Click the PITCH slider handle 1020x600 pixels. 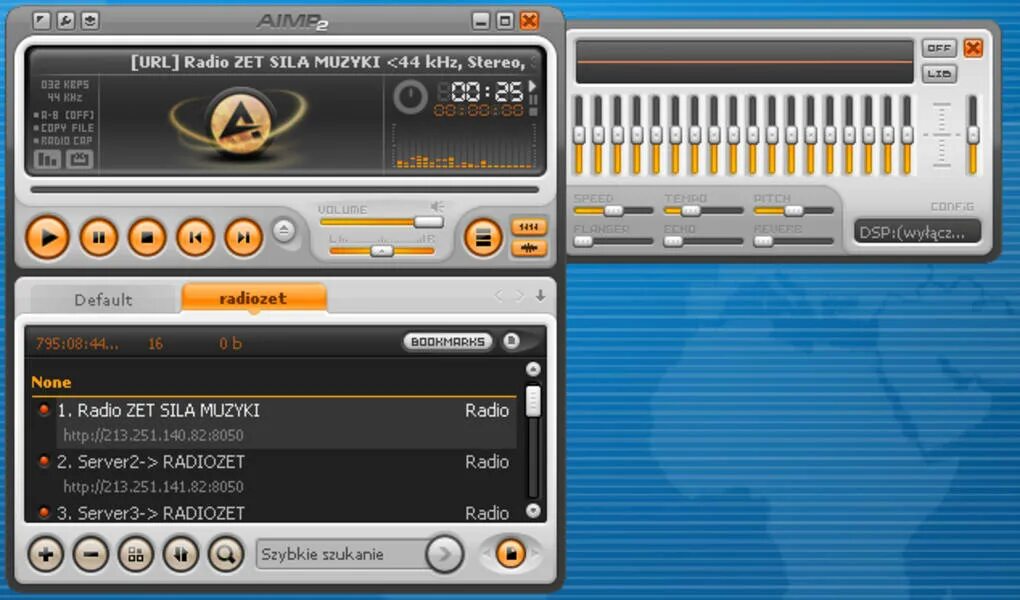coord(794,211)
